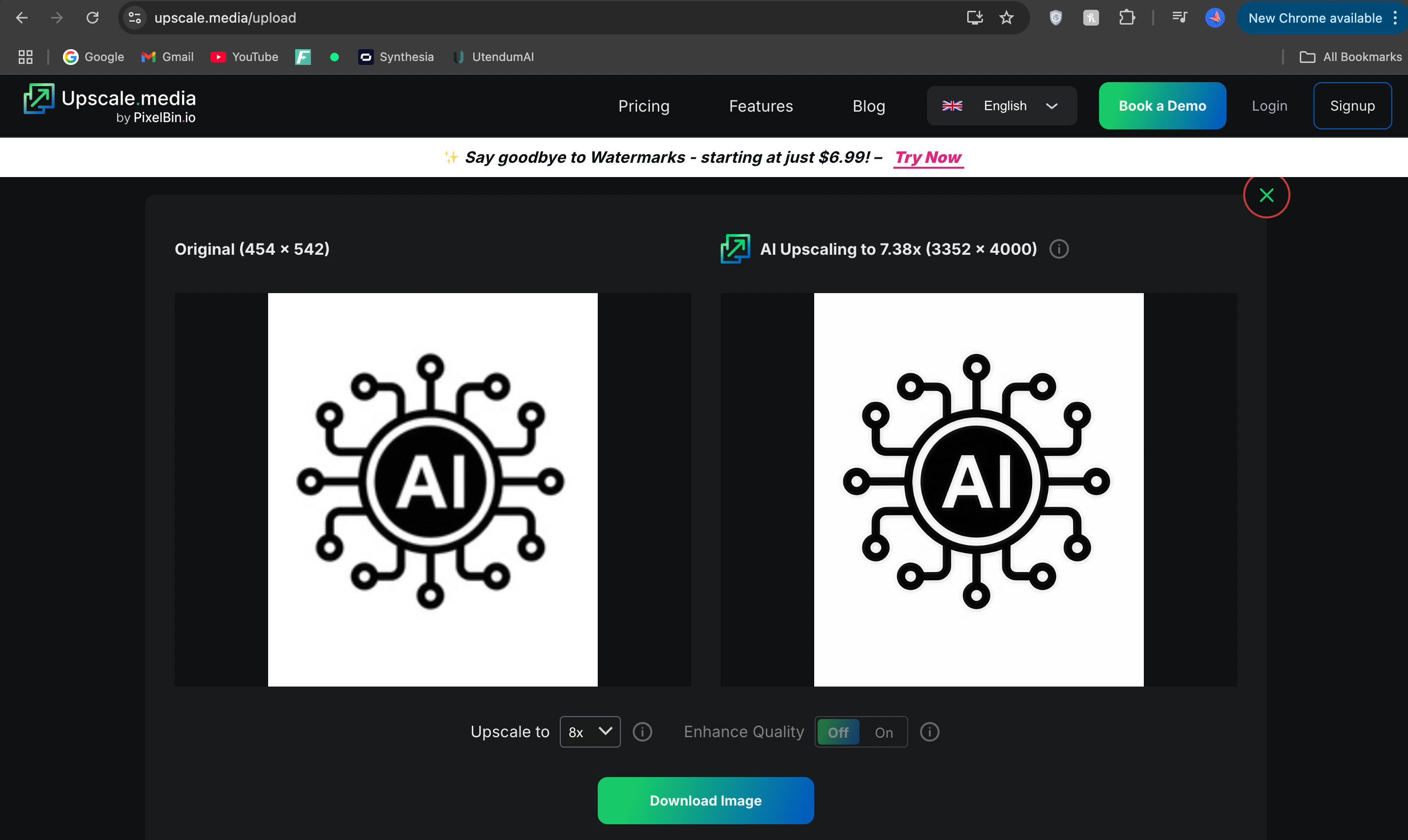
Task: Expand the English language selector
Action: [x=1001, y=106]
